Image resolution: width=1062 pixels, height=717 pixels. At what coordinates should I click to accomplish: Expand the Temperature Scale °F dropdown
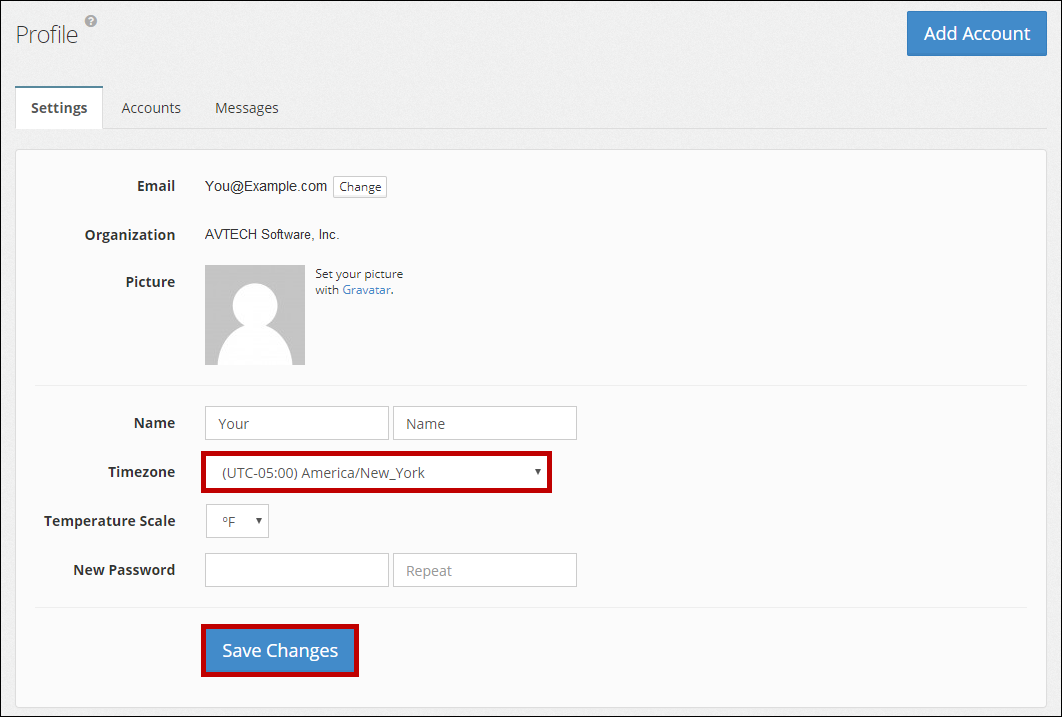[237, 521]
